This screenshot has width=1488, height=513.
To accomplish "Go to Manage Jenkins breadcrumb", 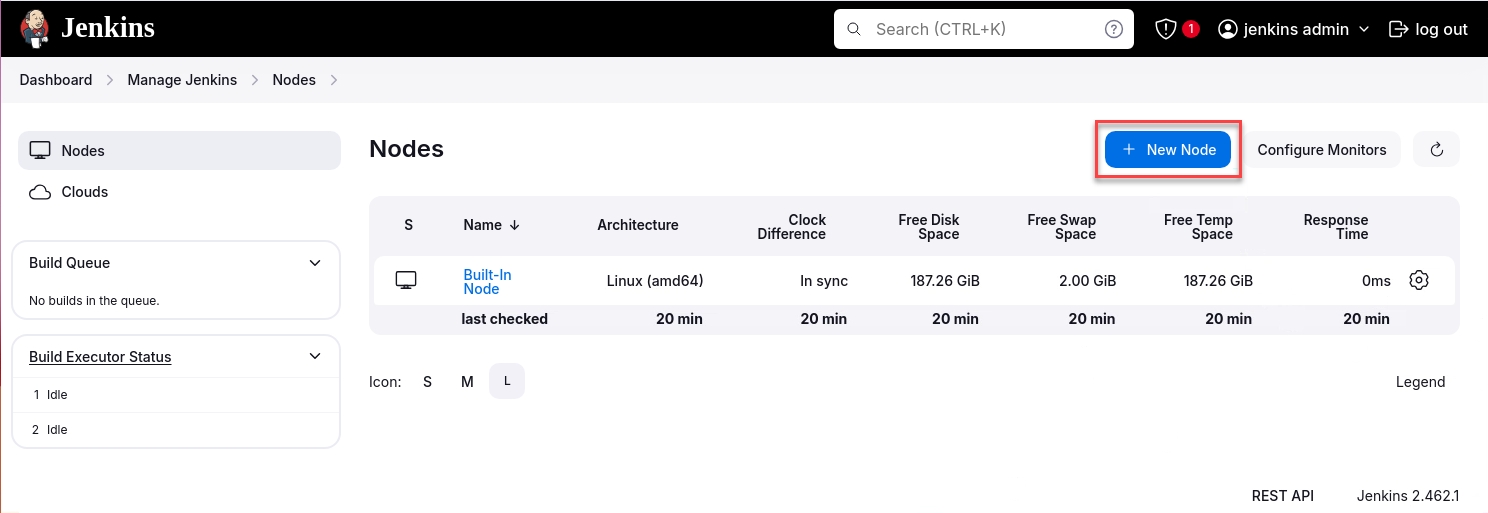I will 182,80.
